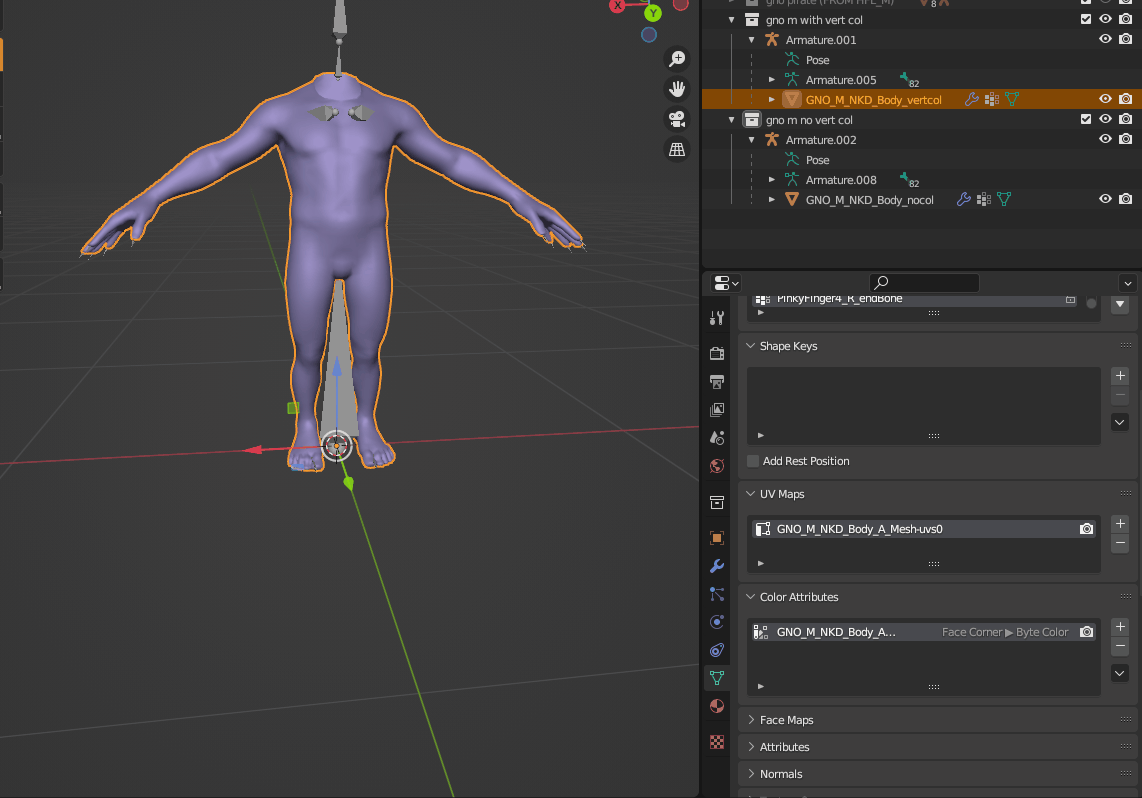Hide Armature.001 in viewport via eye icon
This screenshot has height=798, width=1142.
pyautogui.click(x=1106, y=39)
